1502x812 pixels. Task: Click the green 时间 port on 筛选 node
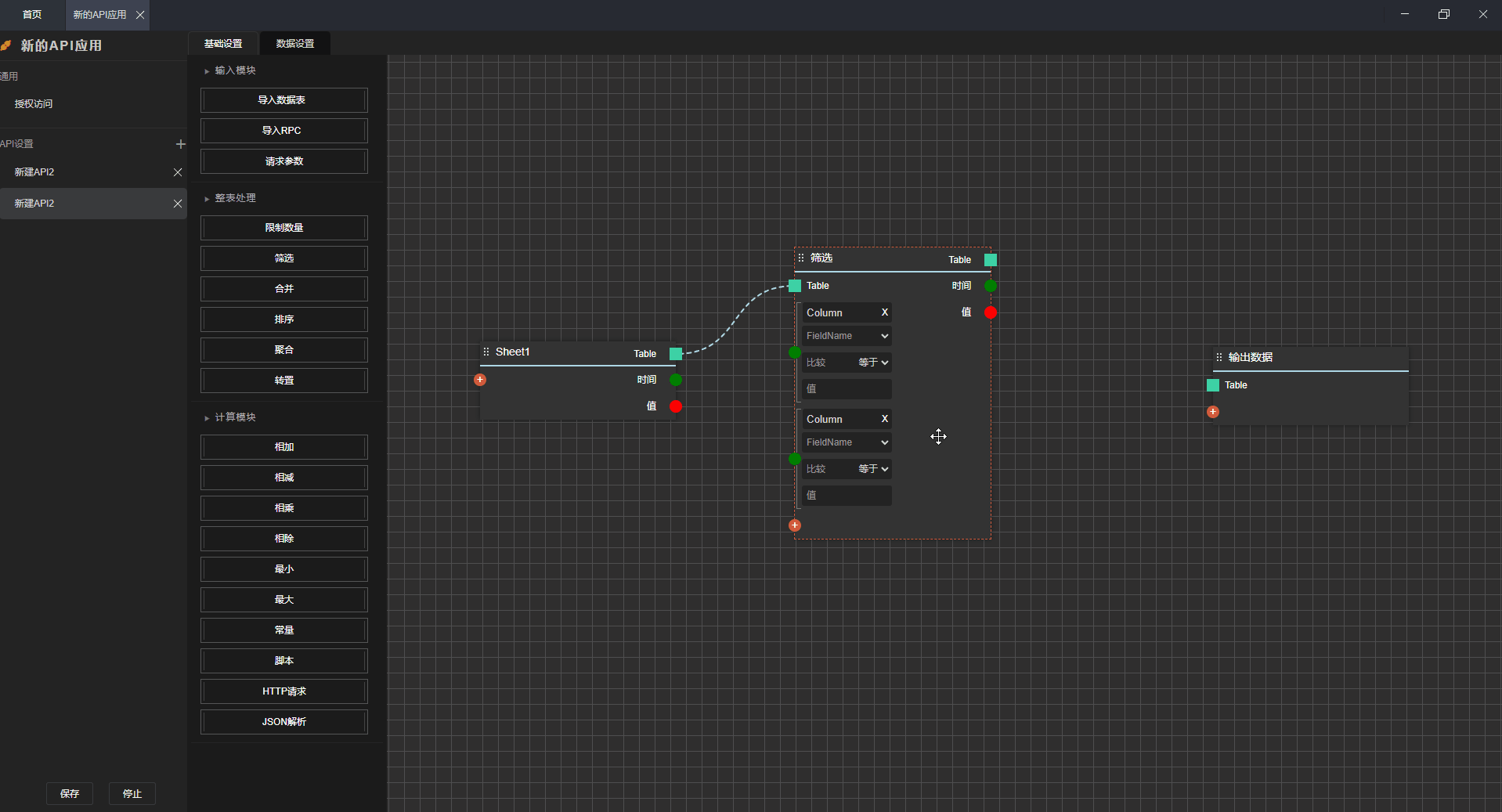991,286
